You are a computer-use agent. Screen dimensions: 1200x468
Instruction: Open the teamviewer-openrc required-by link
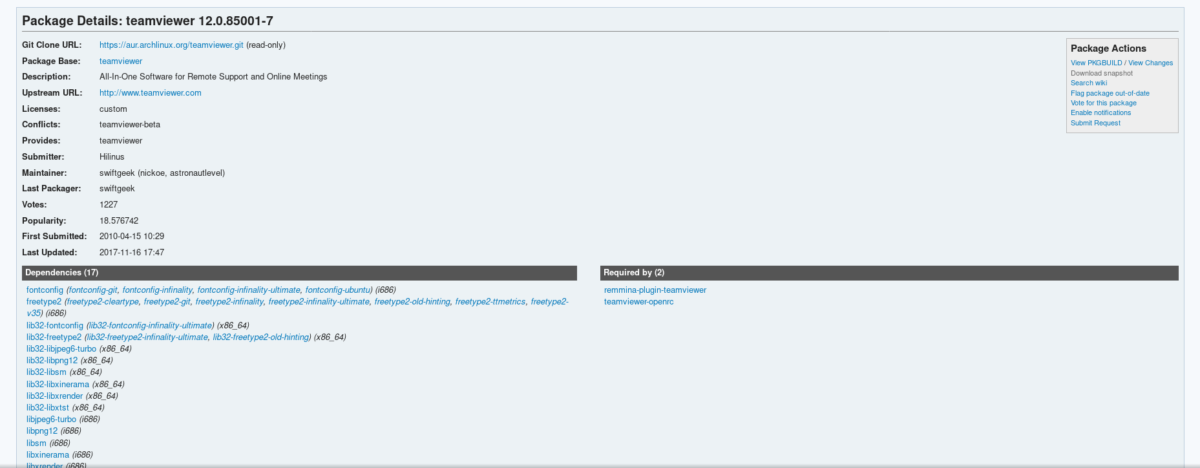coord(639,301)
